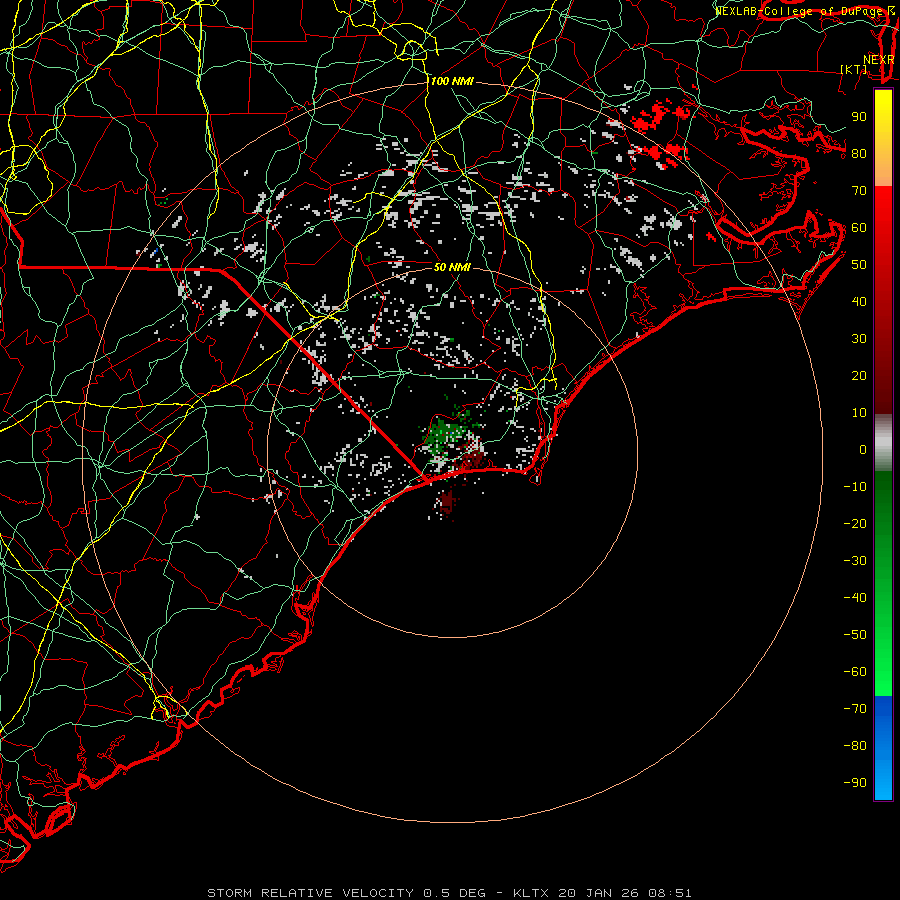Viewport: 900px width, 900px height.
Task: Click the -70 value on velocity scale
Action: click(855, 709)
